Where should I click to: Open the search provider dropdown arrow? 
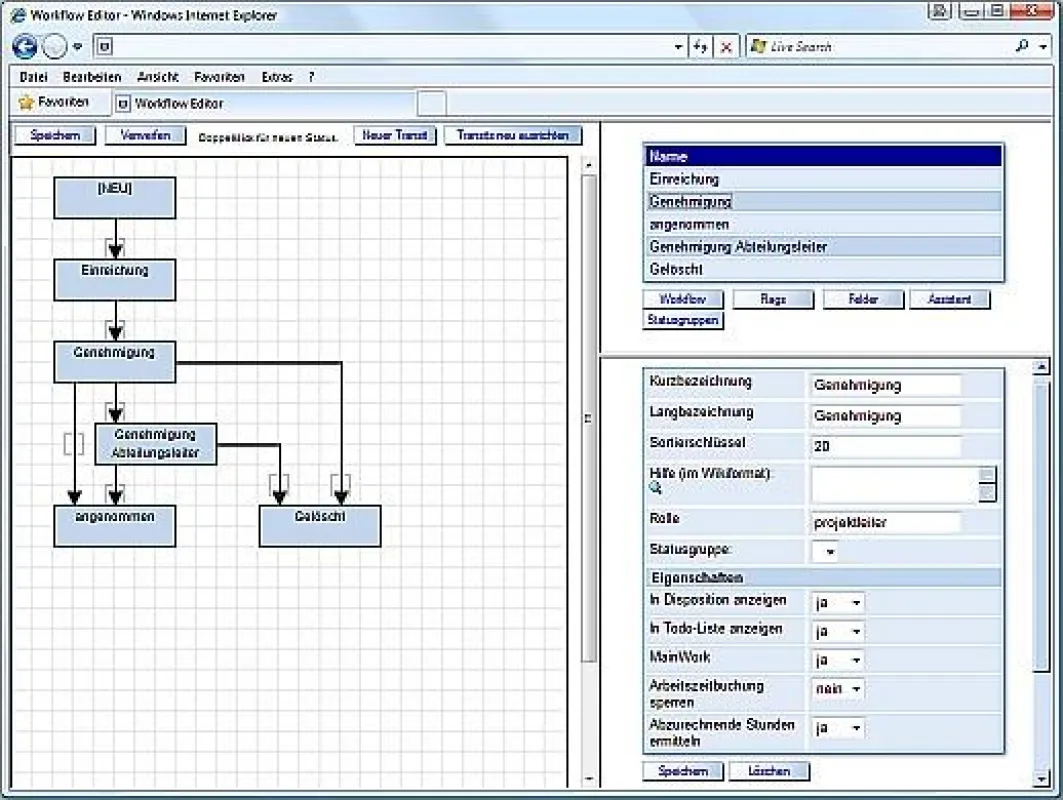click(1043, 47)
